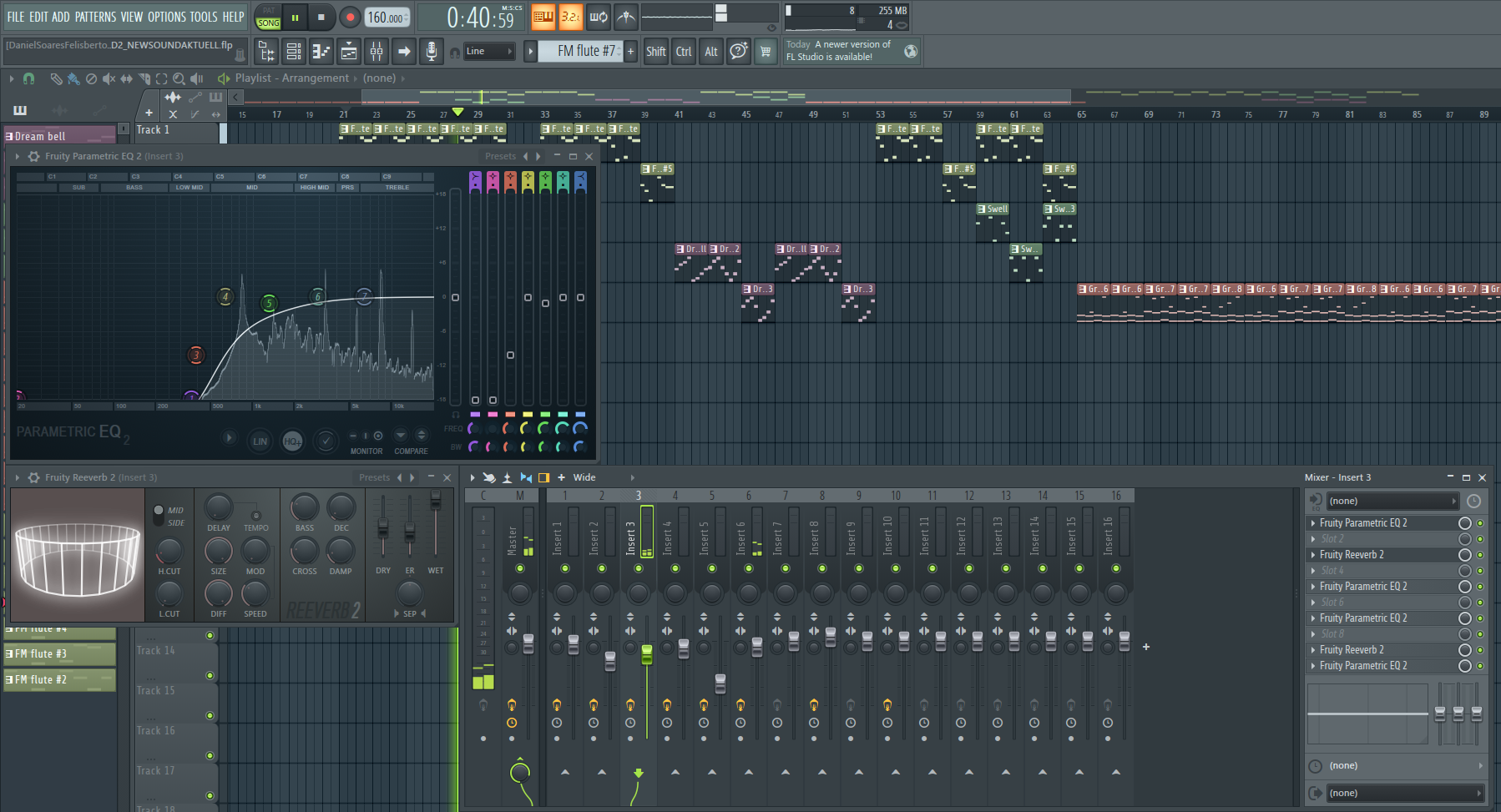This screenshot has height=812, width=1501.
Task: Click the microphone audio recording icon
Action: tap(431, 52)
